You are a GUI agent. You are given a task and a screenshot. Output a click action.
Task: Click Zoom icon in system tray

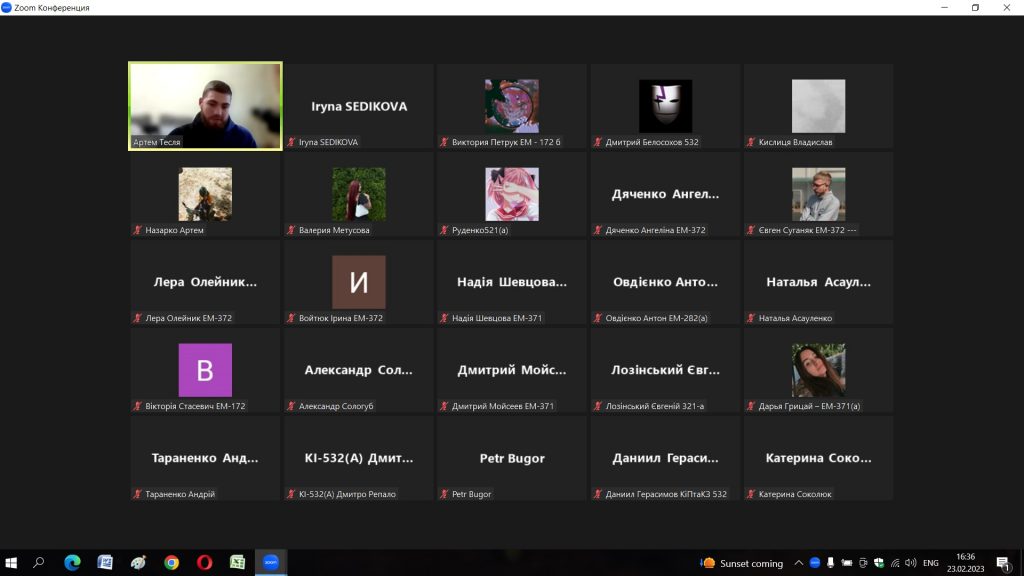tap(814, 563)
